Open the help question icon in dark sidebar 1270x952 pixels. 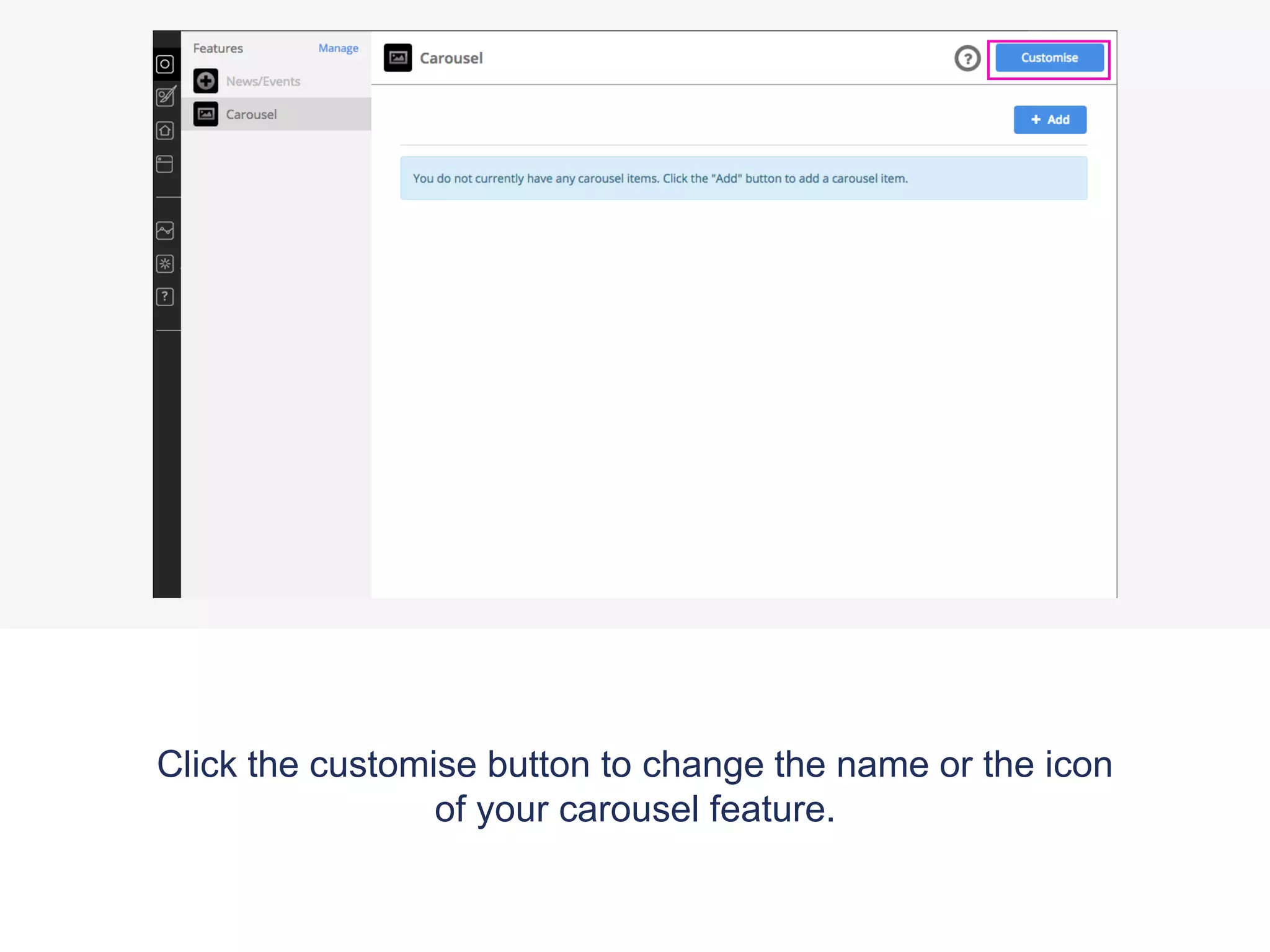point(165,297)
